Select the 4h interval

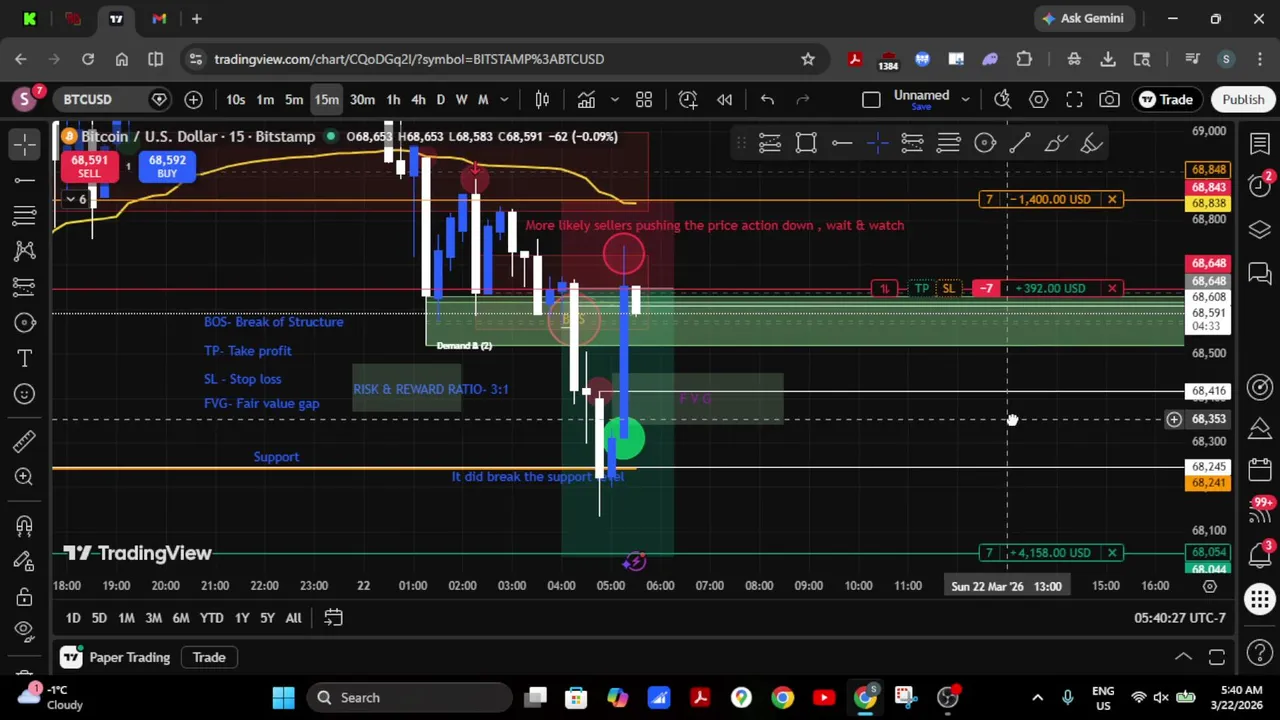click(418, 99)
